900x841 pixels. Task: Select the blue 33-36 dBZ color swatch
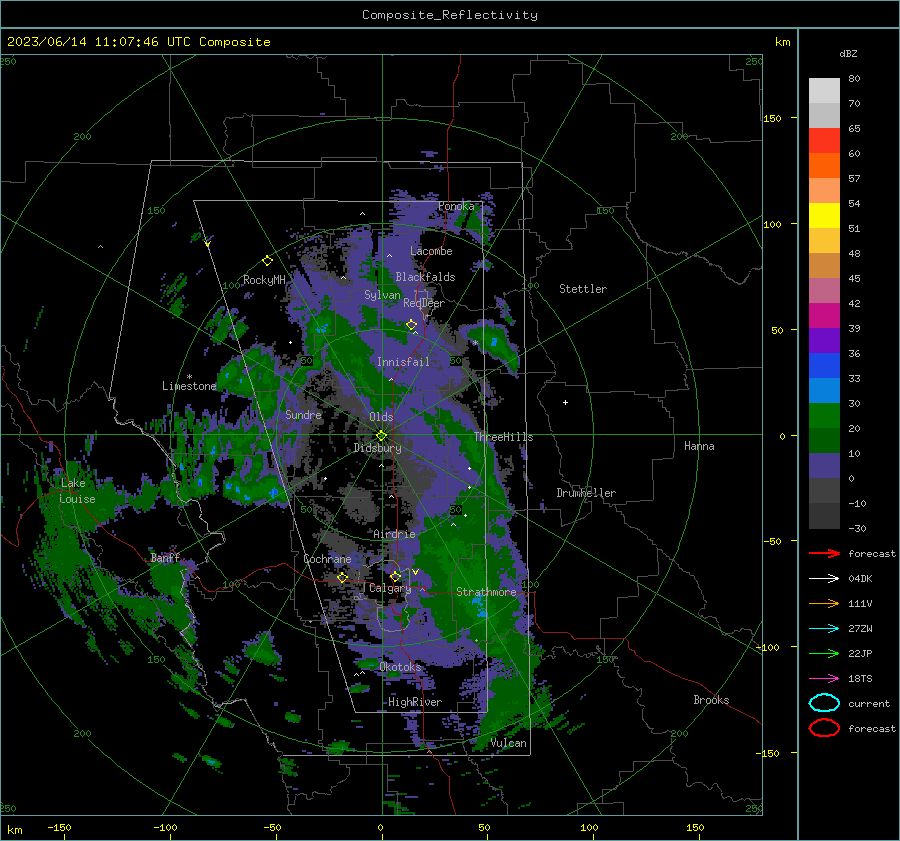pyautogui.click(x=824, y=365)
